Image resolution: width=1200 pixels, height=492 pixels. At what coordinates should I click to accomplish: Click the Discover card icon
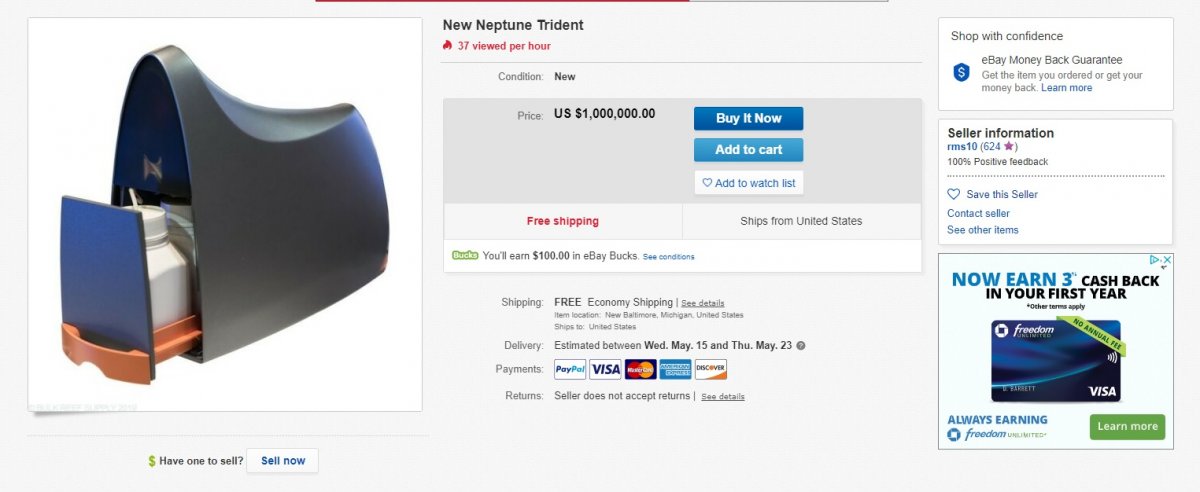coord(710,369)
